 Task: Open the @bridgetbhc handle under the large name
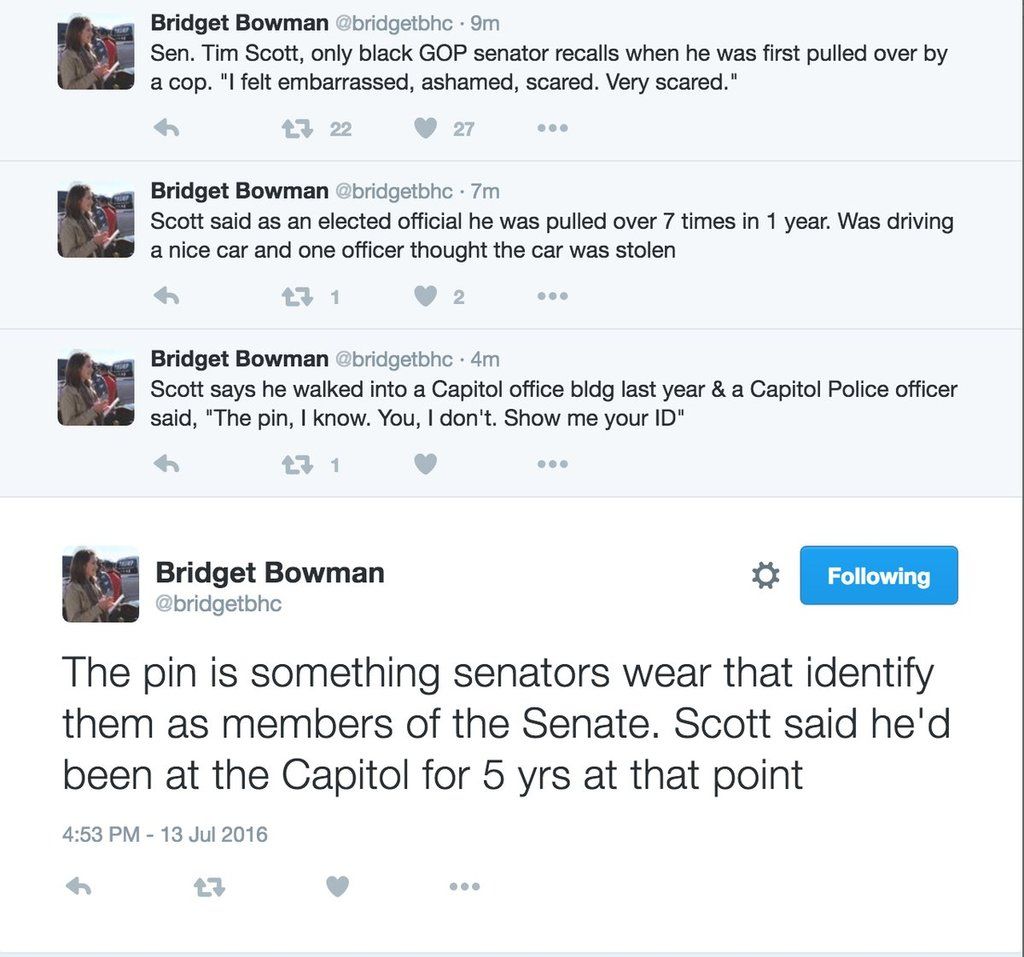point(218,603)
